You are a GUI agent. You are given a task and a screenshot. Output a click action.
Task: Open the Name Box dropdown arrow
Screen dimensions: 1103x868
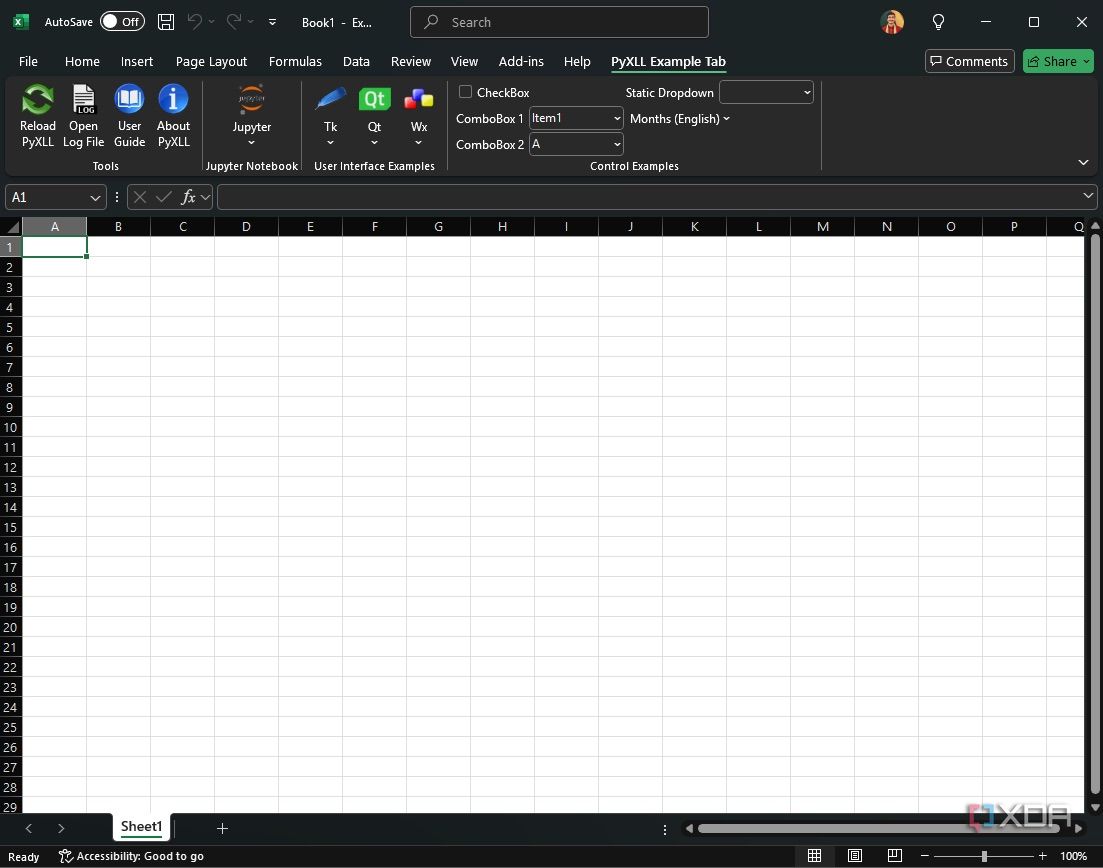95,198
